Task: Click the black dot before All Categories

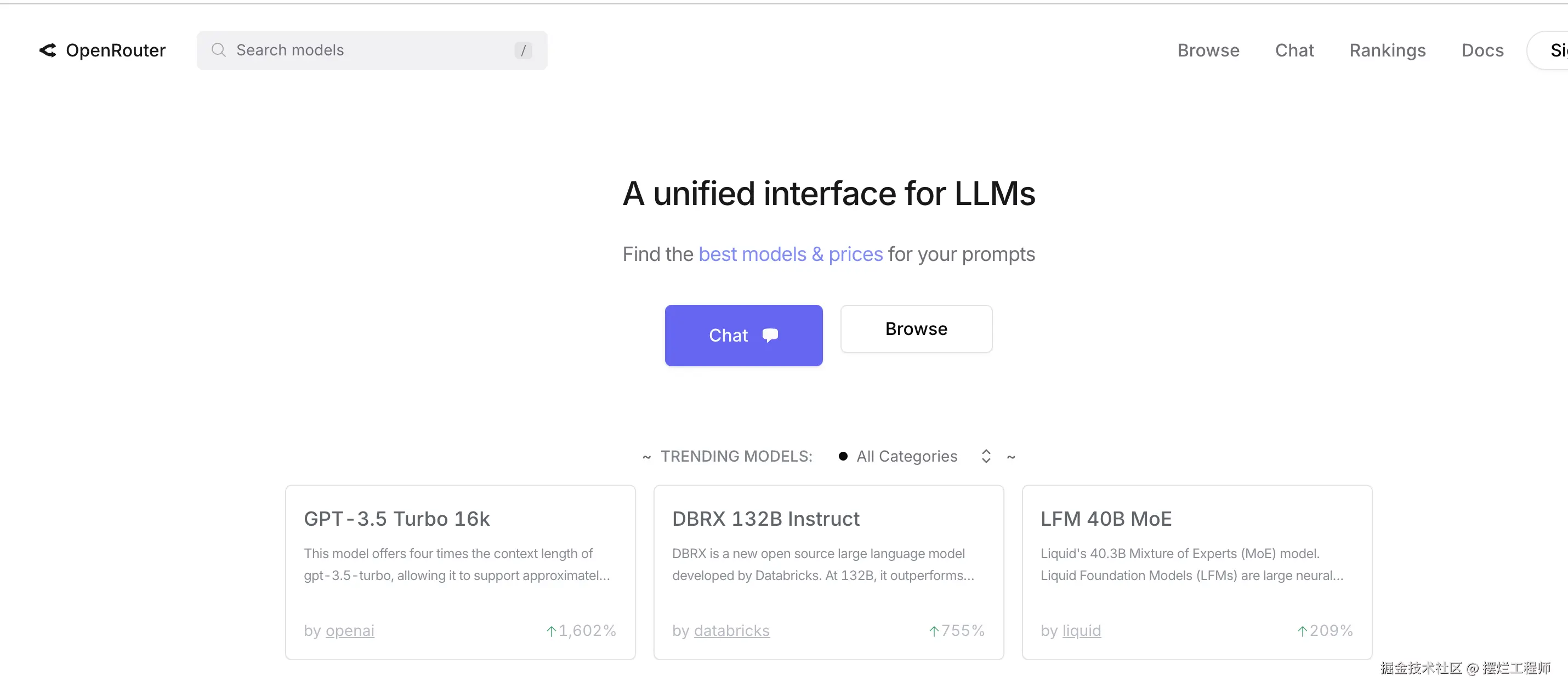Action: (843, 456)
